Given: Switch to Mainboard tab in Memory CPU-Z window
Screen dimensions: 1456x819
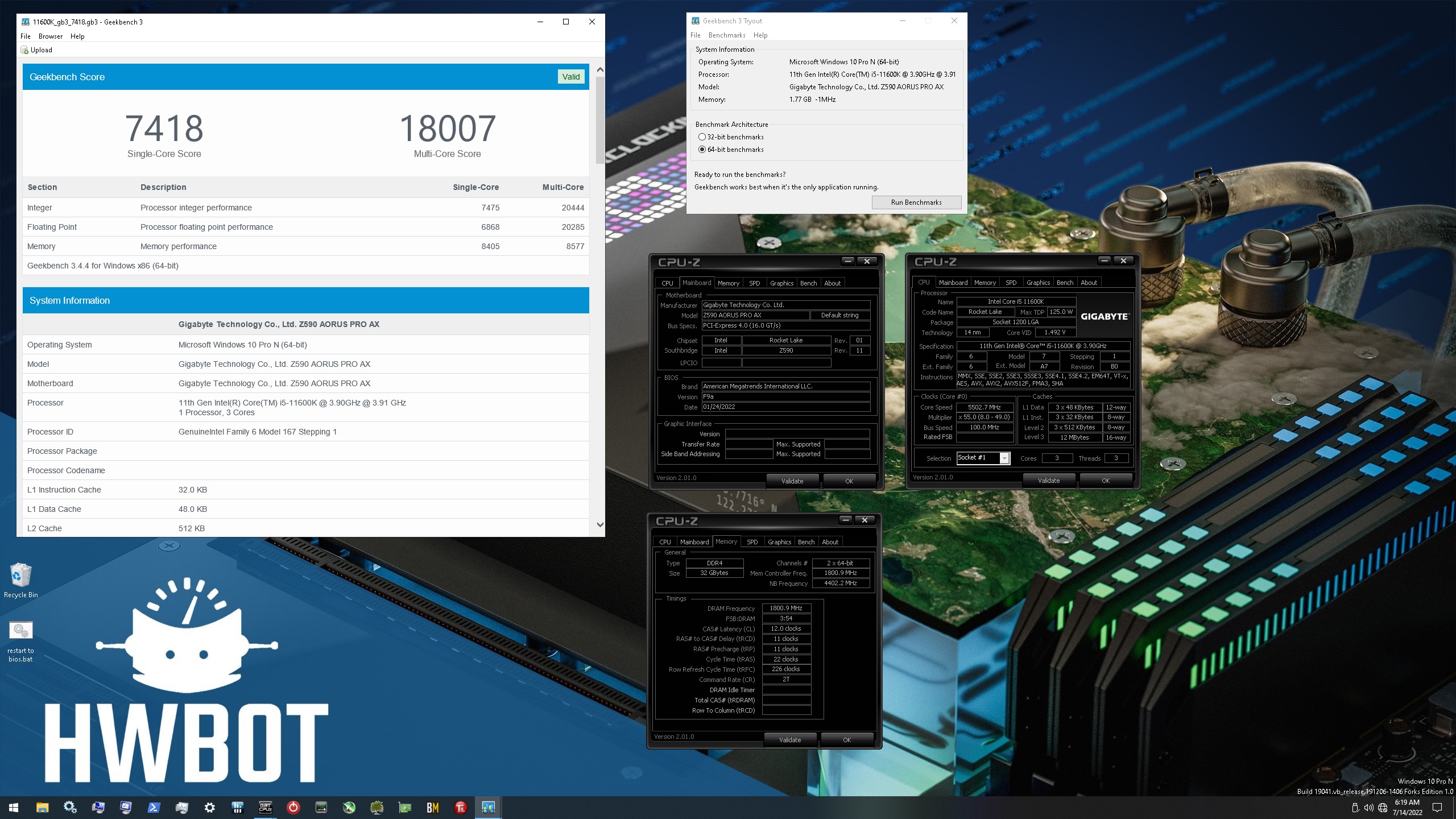Looking at the screenshot, I should pyautogui.click(x=694, y=542).
